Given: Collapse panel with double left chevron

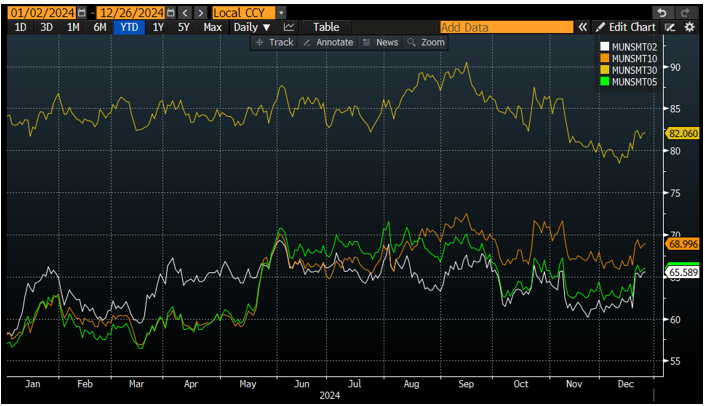Looking at the screenshot, I should coord(583,27).
